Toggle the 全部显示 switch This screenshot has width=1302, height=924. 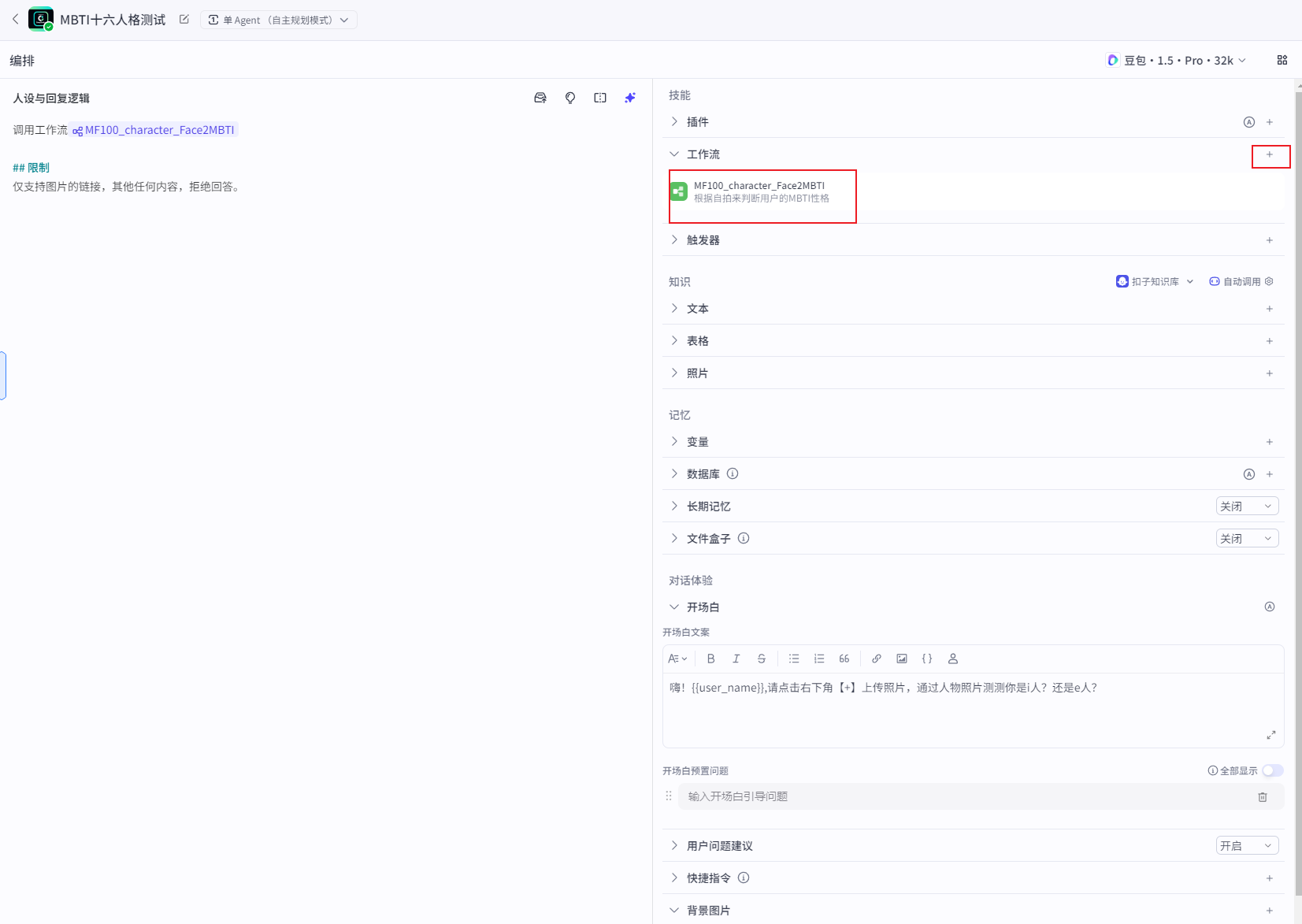point(1273,770)
